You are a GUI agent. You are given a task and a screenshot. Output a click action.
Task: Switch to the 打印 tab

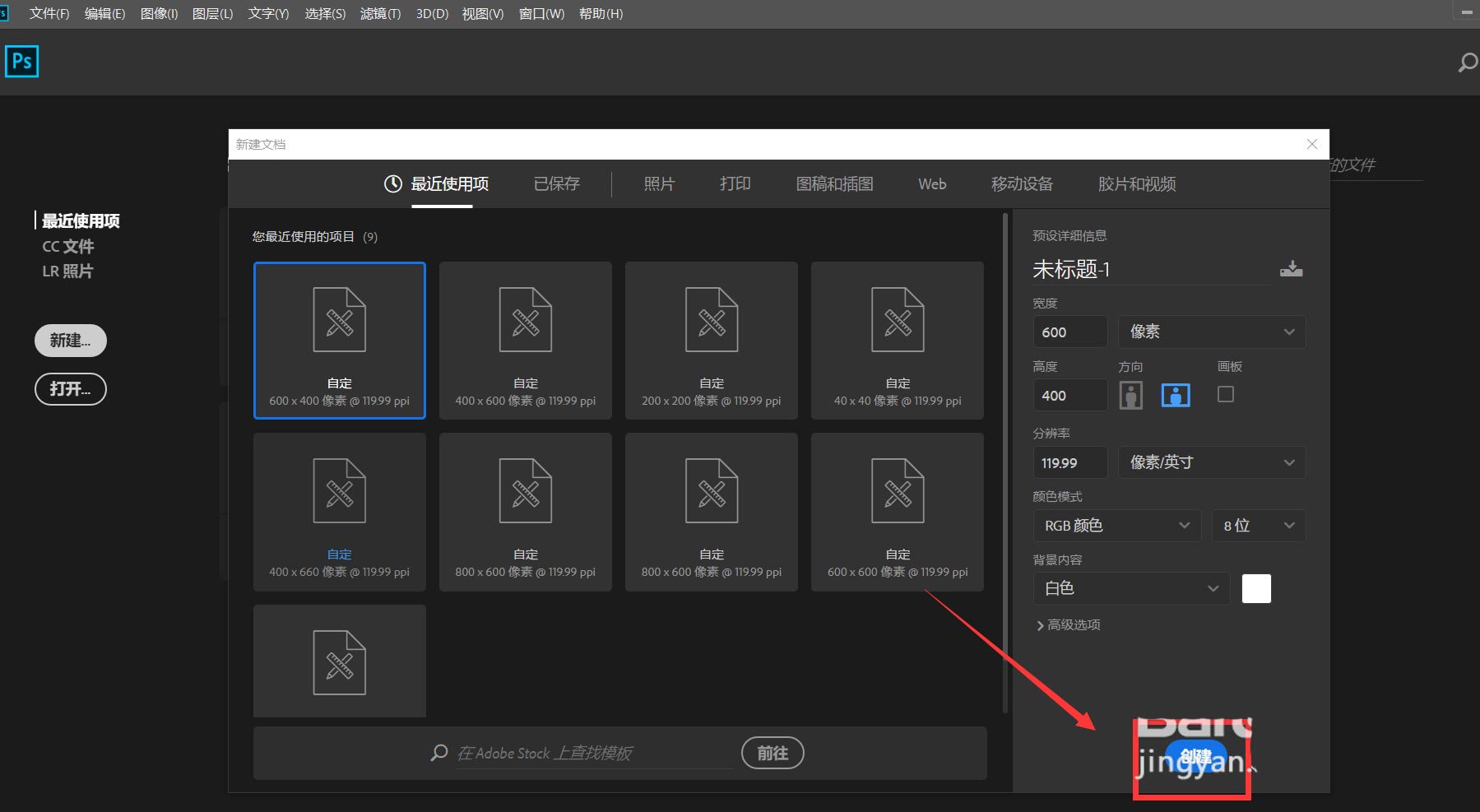[735, 184]
